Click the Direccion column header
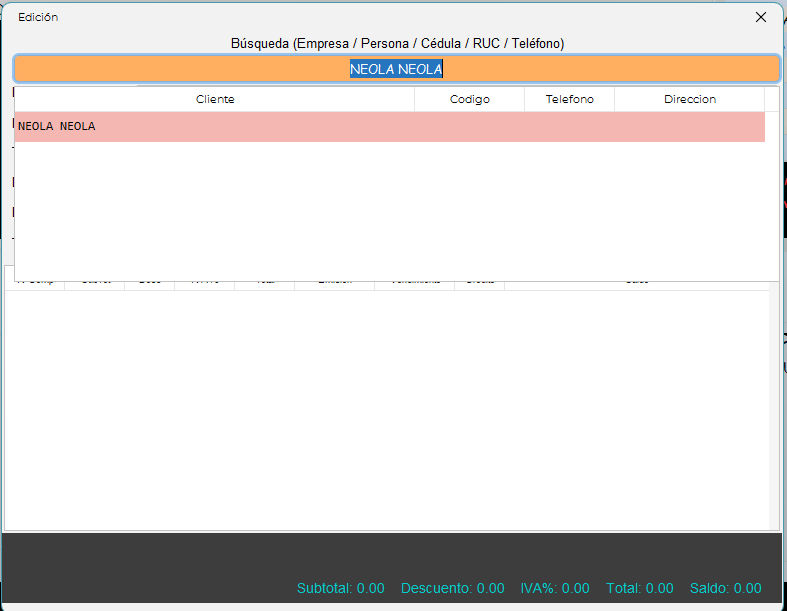Image resolution: width=787 pixels, height=611 pixels. click(x=689, y=99)
